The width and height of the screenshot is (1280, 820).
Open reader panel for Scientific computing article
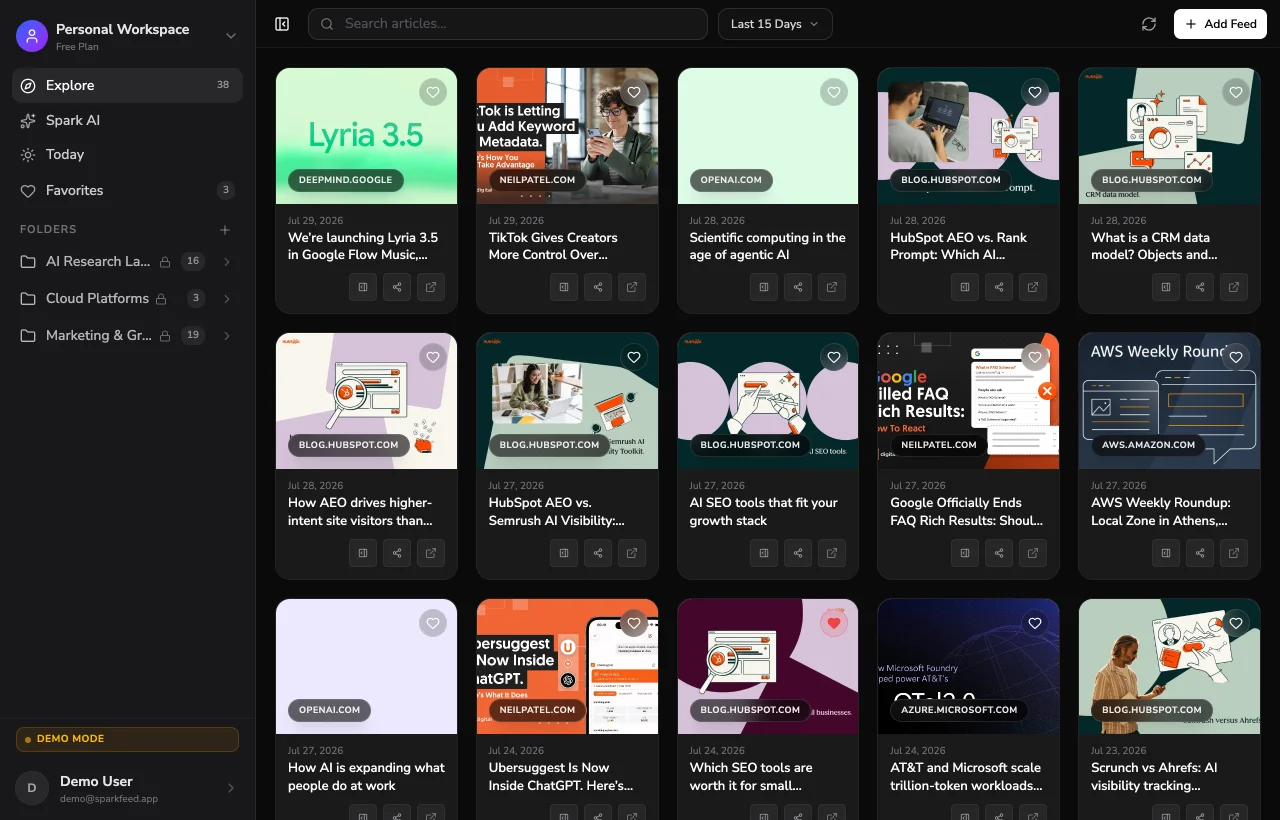764,287
